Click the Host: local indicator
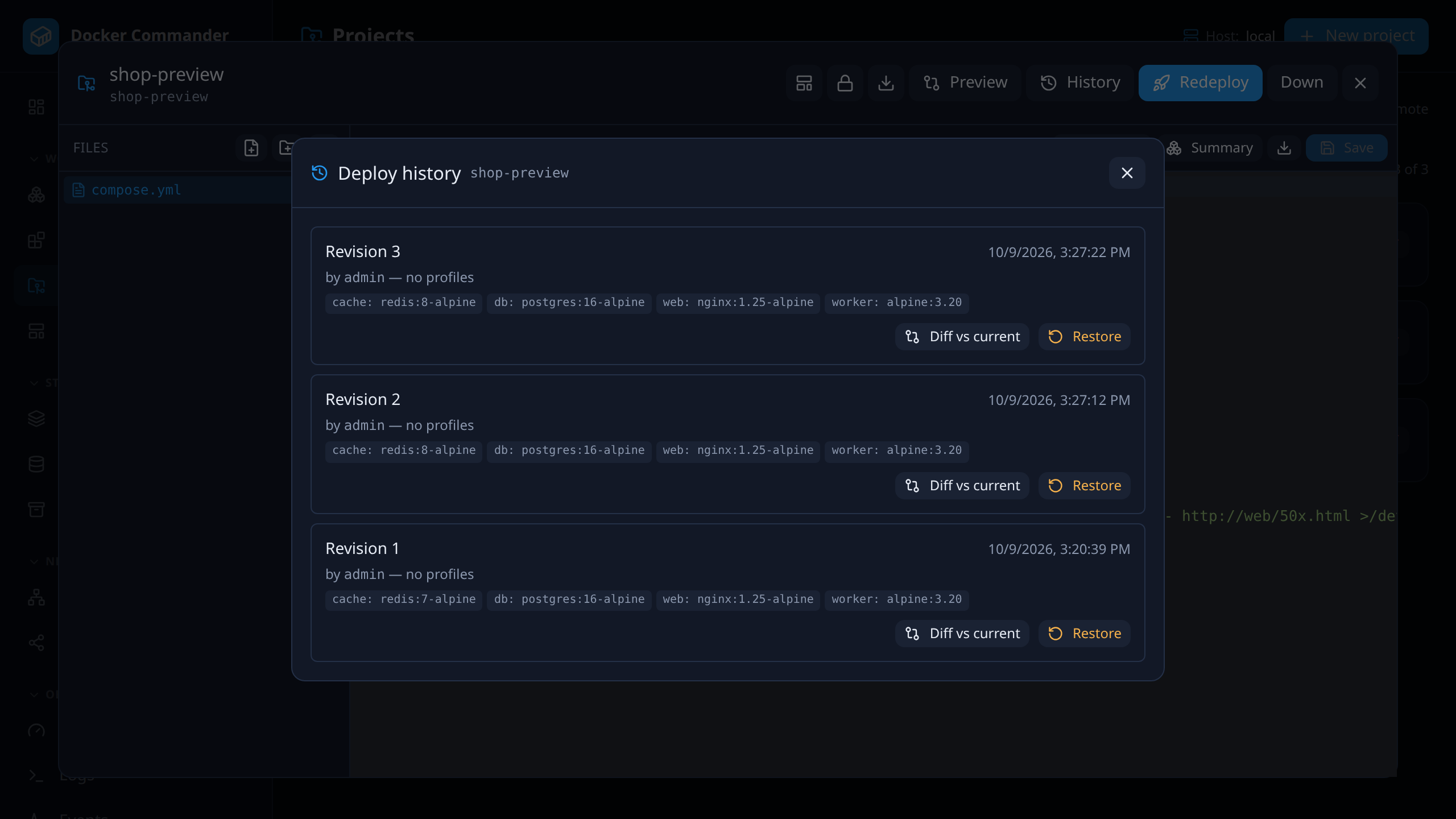Image resolution: width=1456 pixels, height=819 pixels. coord(1230,36)
